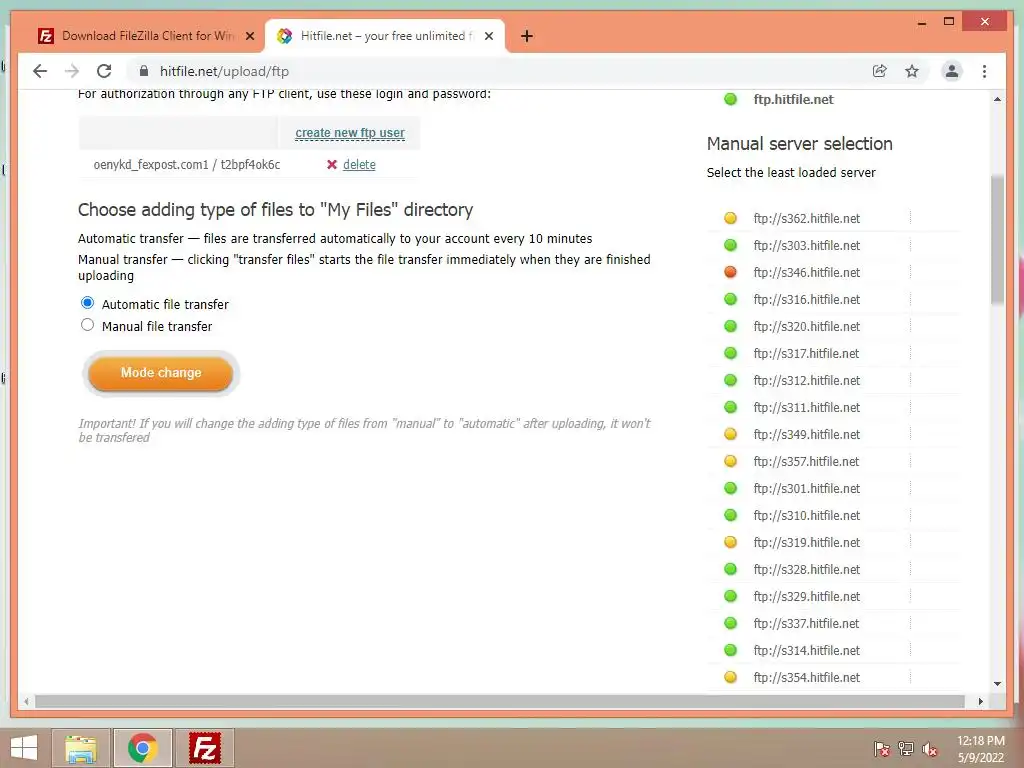Click the delete link for the ftp user
This screenshot has height=768, width=1024.
click(x=359, y=165)
